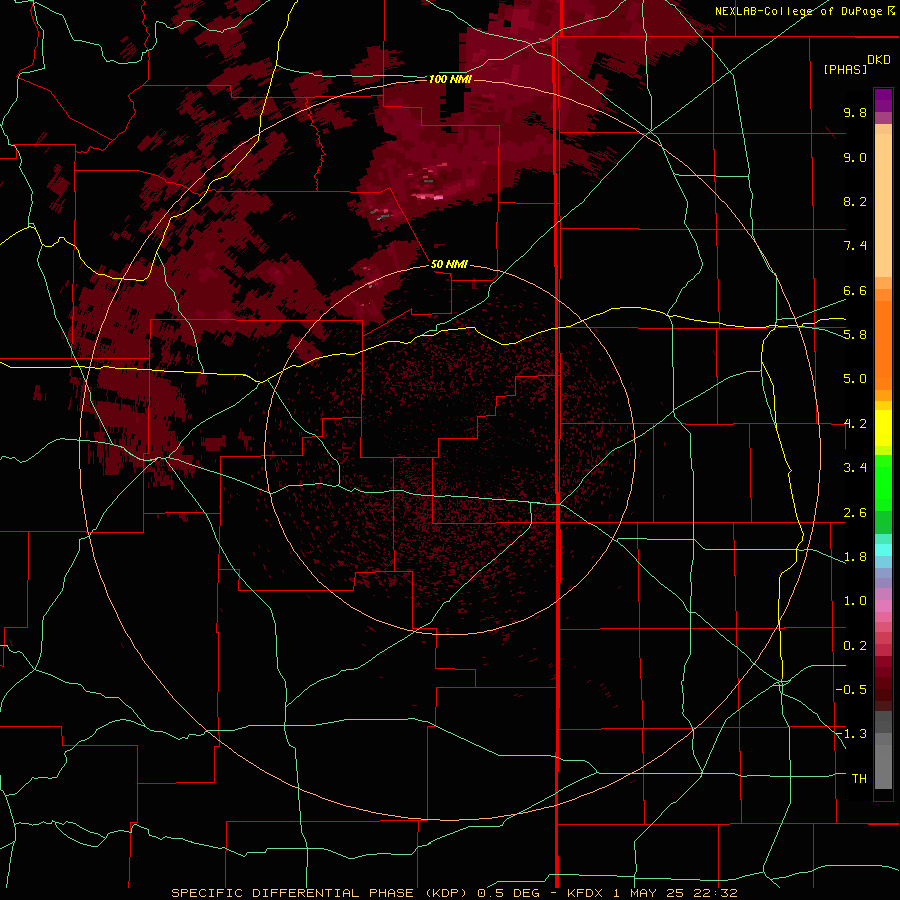Click the 3.4 scale value
Image resolution: width=900 pixels, height=900 pixels.
855,468
